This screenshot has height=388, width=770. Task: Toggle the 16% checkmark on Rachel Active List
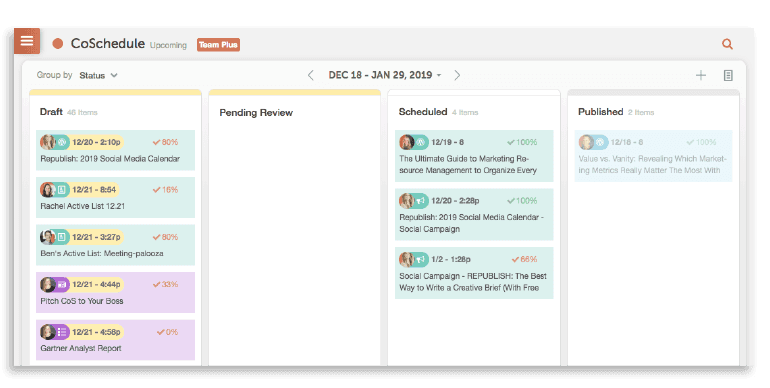pyautogui.click(x=156, y=190)
